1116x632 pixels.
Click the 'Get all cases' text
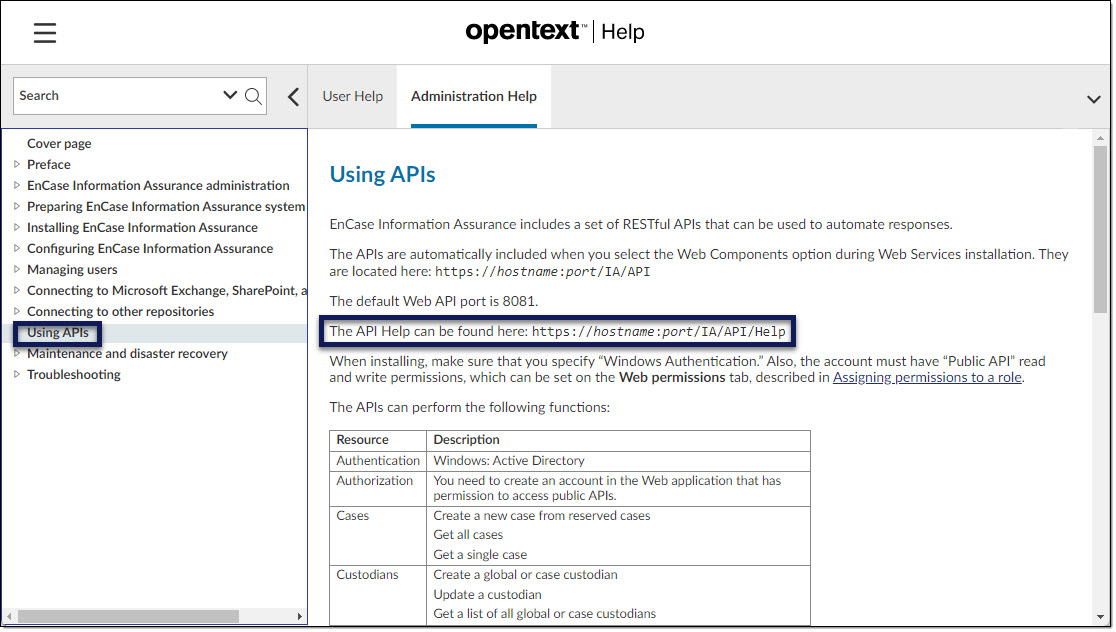(x=468, y=535)
